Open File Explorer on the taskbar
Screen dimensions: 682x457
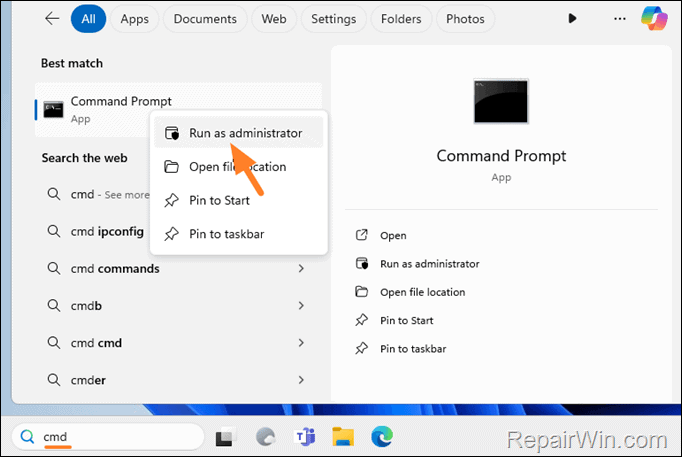pos(343,437)
